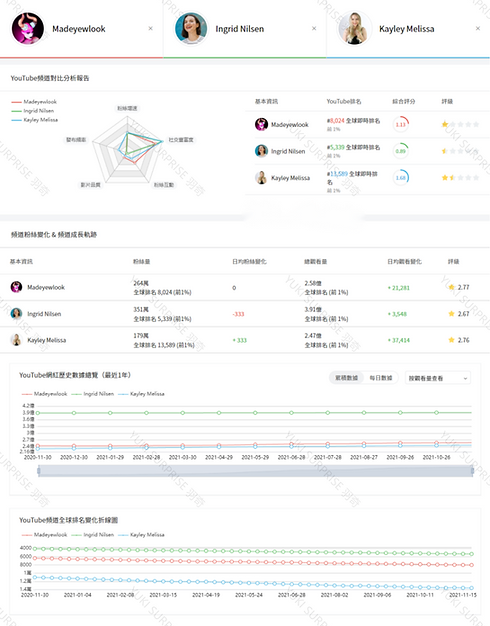Select the Madeyewlook header tab name
The height and width of the screenshot is (626, 490).
[79, 29]
